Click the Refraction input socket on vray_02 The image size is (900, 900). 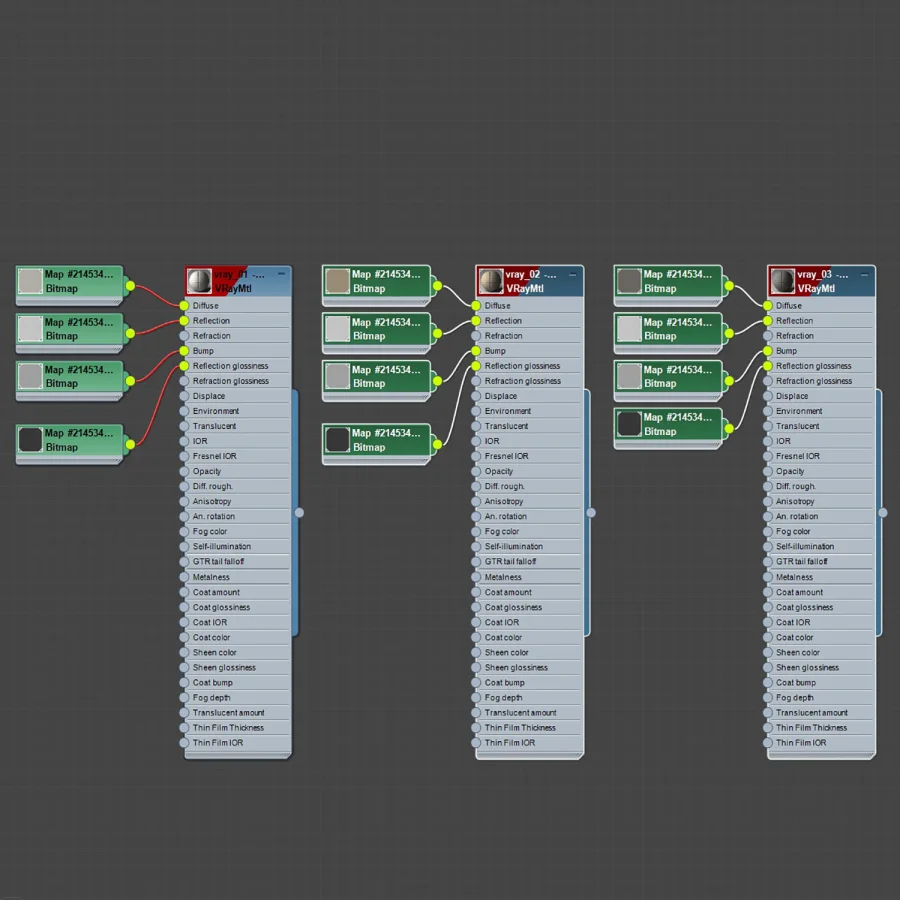pos(476,336)
